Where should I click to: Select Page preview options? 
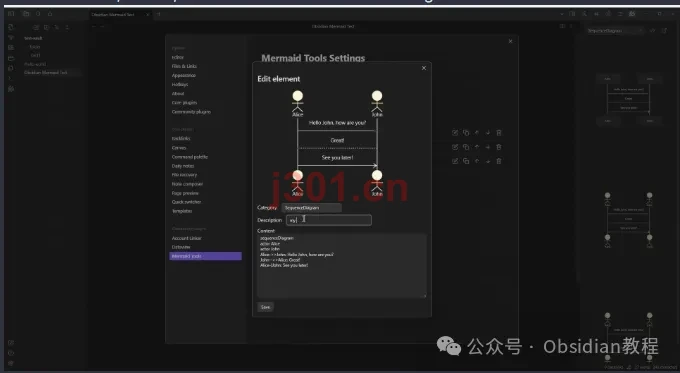click(x=185, y=193)
